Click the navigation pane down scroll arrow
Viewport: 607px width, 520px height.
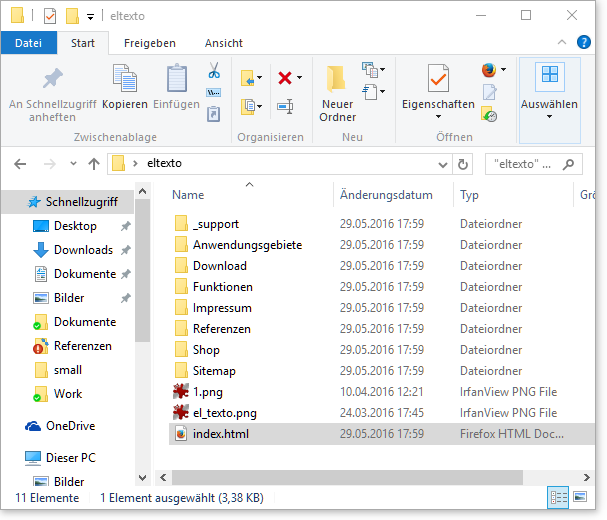142,478
